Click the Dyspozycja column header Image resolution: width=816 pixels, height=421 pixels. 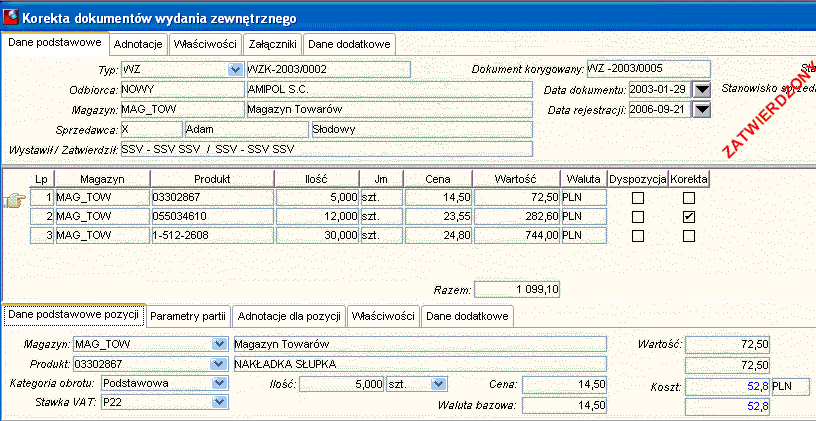click(x=638, y=179)
